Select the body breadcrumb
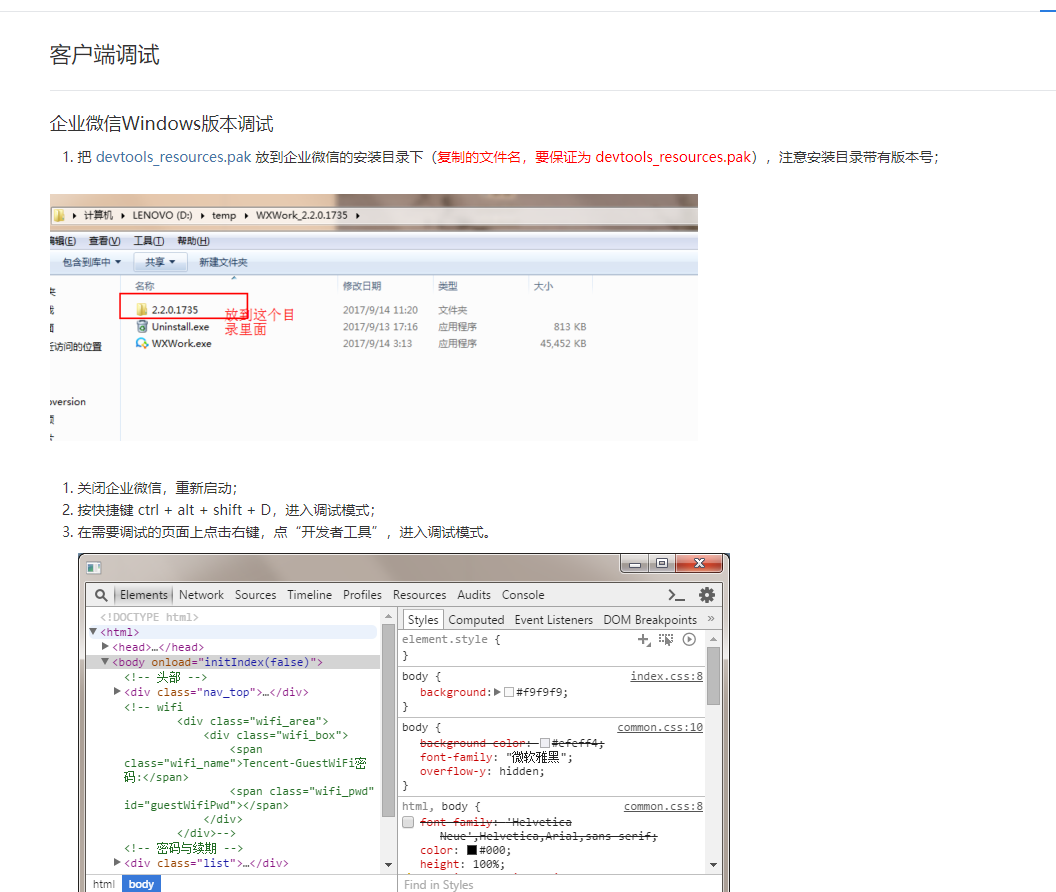The height and width of the screenshot is (892, 1056). tap(141, 884)
